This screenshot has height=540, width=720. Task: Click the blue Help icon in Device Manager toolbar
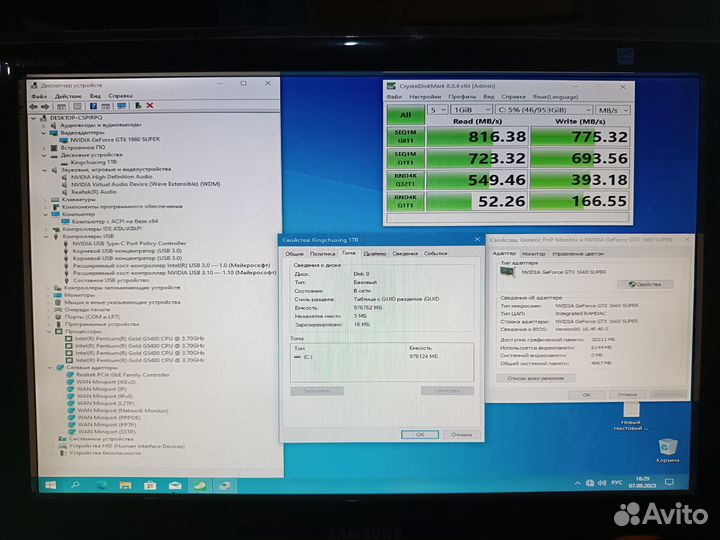[x=93, y=106]
